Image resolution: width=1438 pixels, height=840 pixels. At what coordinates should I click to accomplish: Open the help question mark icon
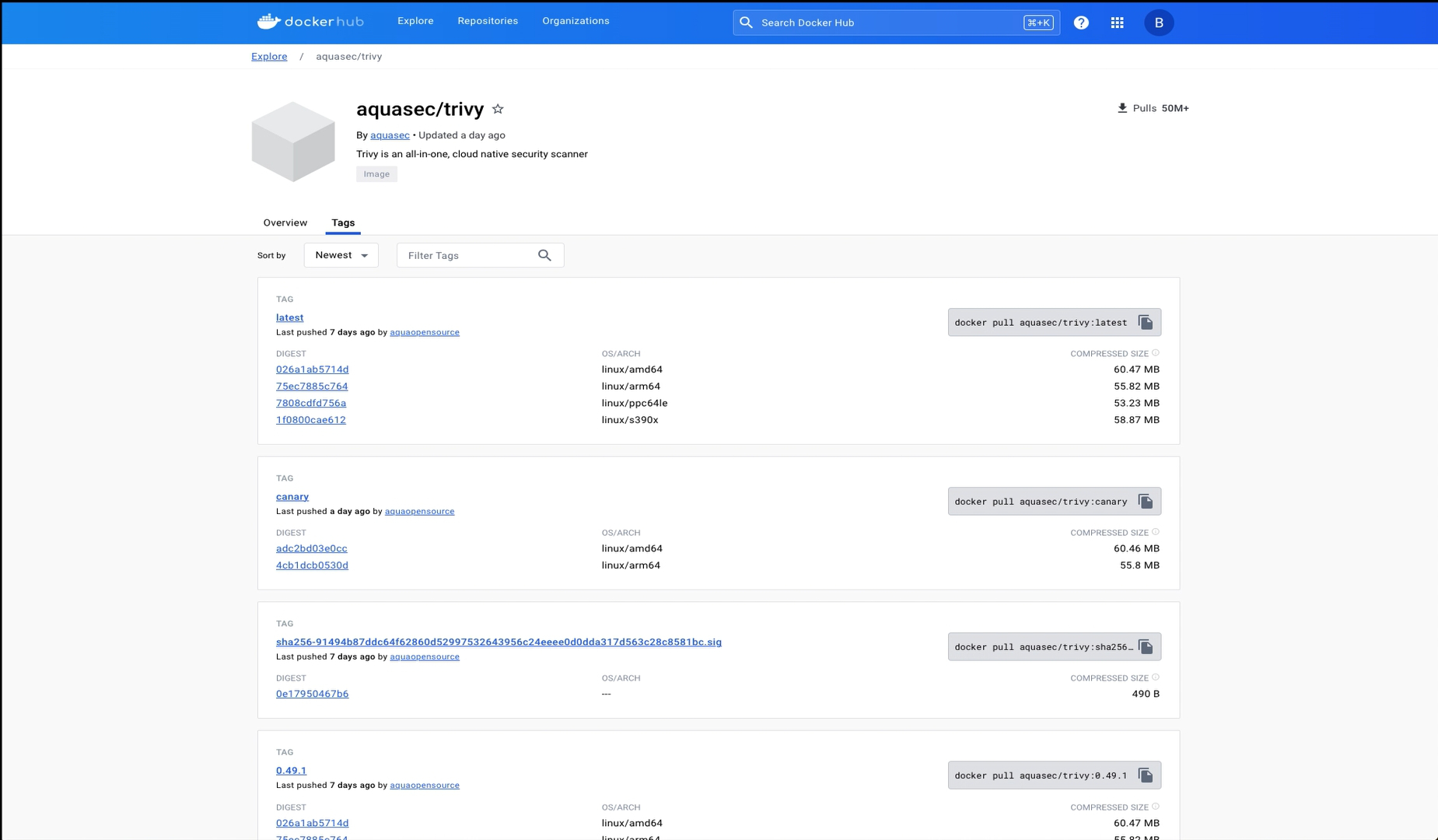[1081, 23]
